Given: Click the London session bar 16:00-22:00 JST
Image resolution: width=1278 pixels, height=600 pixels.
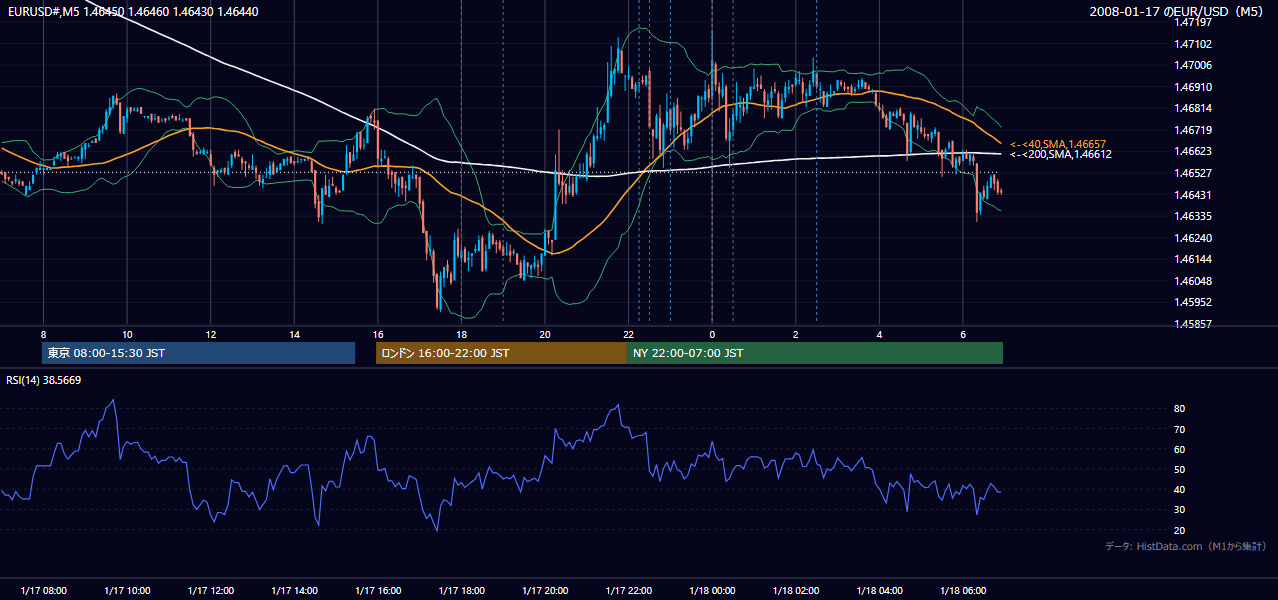Looking at the screenshot, I should point(501,353).
